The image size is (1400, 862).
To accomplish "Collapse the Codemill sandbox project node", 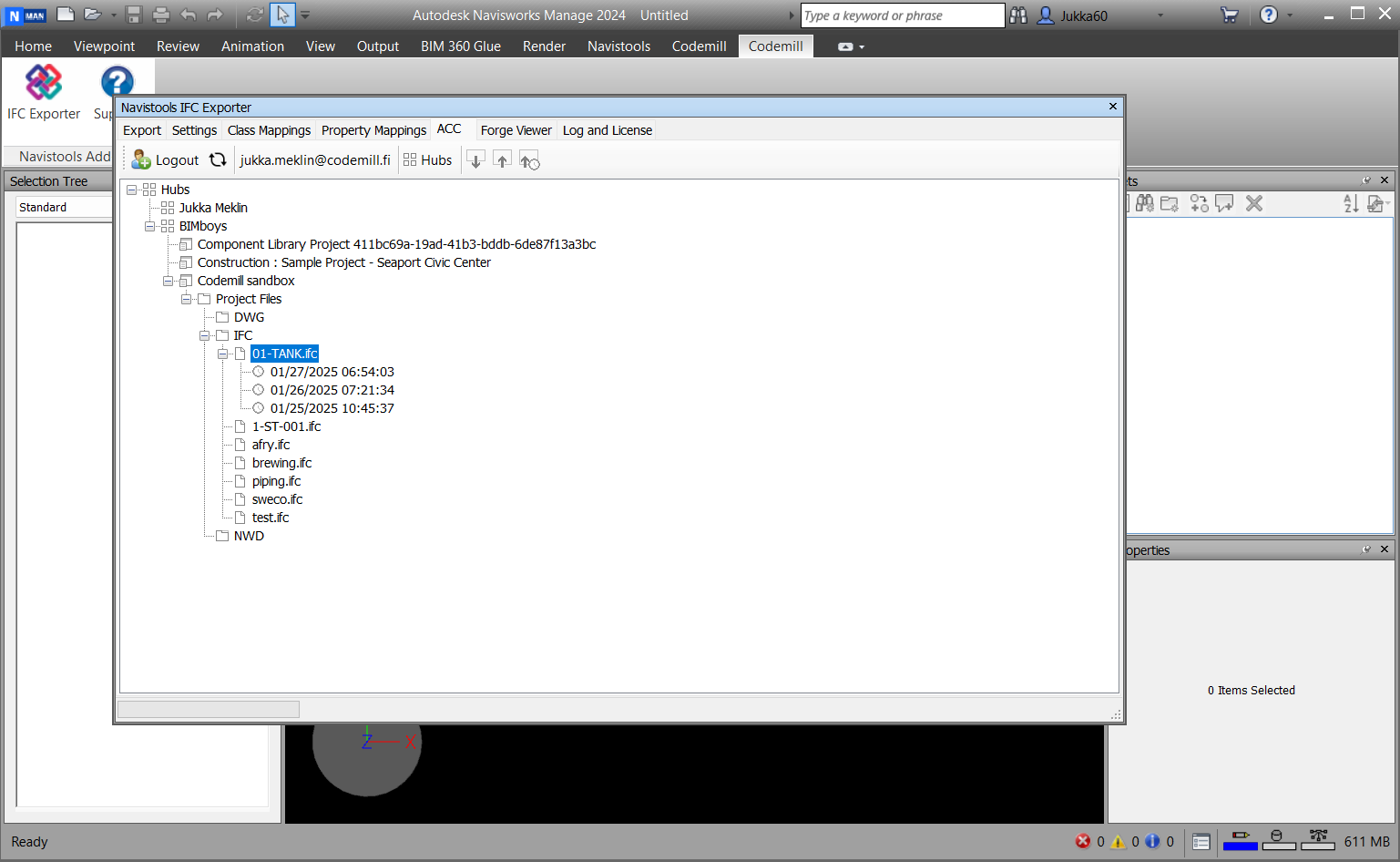I will pyautogui.click(x=169, y=281).
